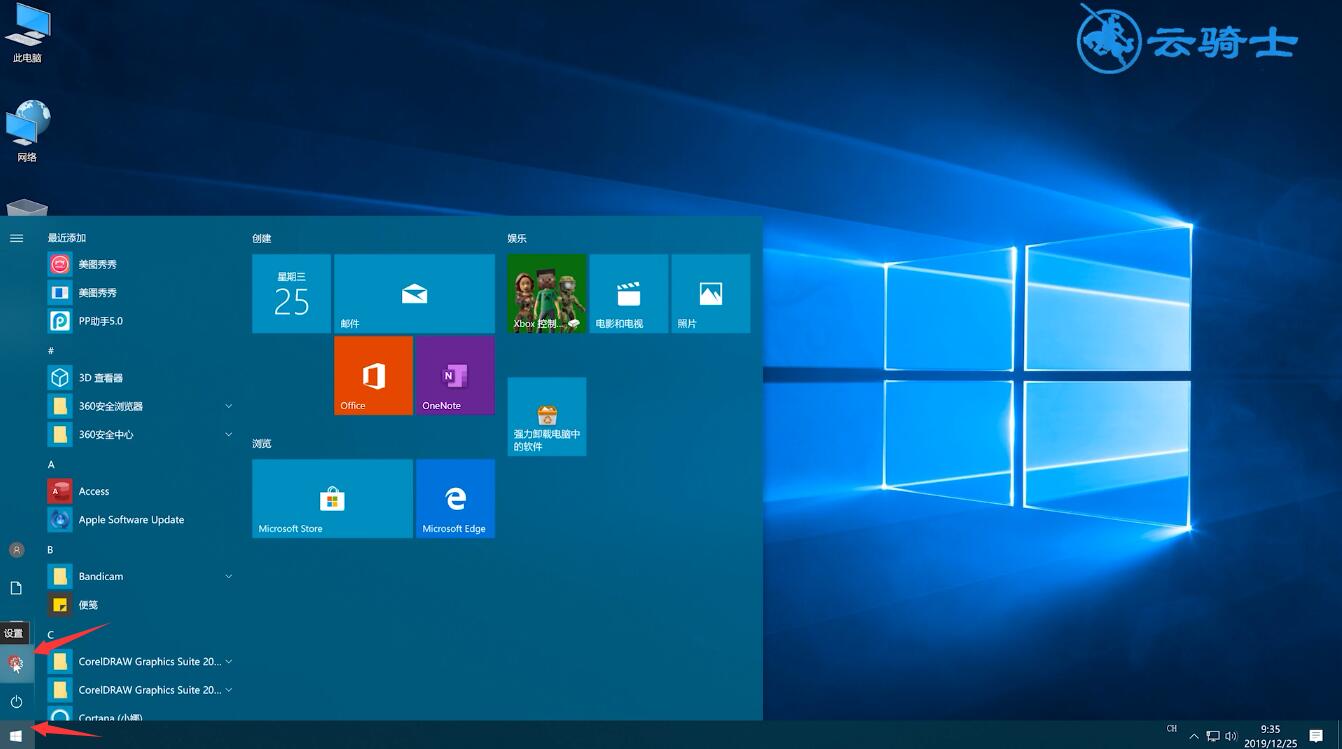Open the Xbox 控制台 tile

coord(547,293)
